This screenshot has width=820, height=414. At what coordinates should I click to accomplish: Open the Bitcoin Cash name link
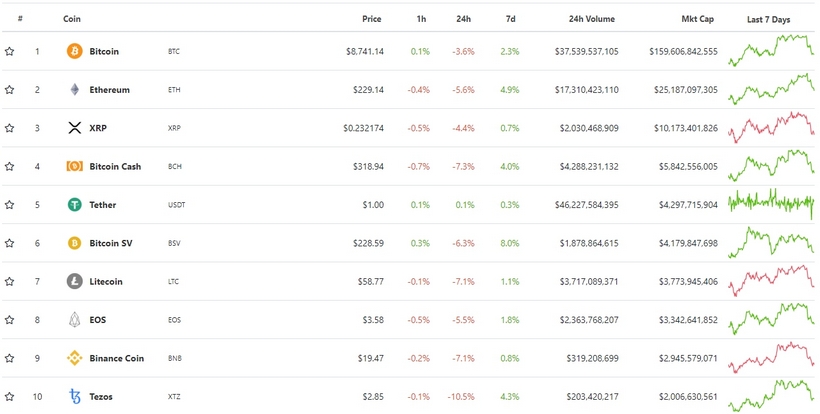click(x=115, y=166)
